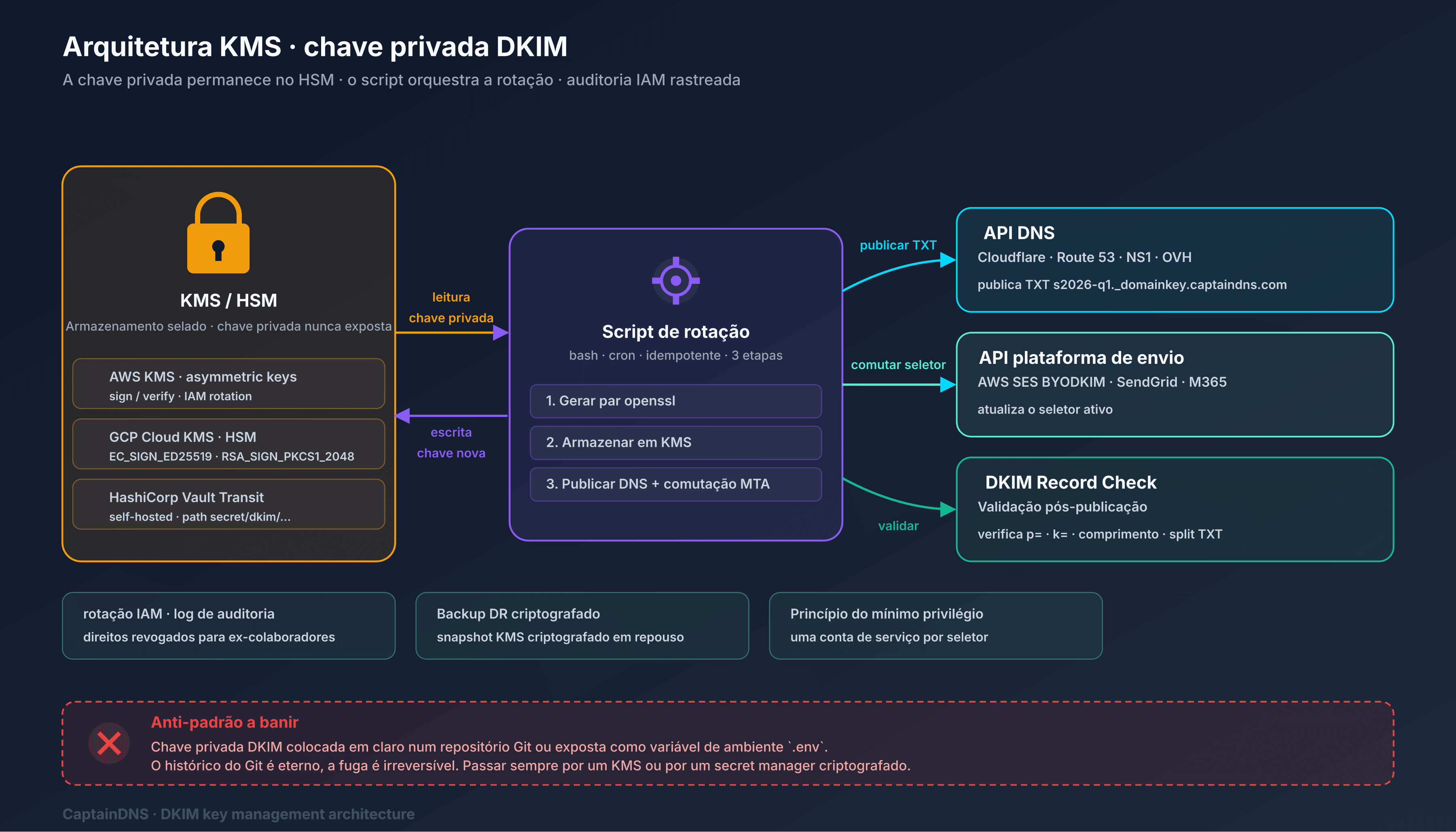Open the API plataforma de envio box
The image size is (1456, 832).
point(1175,384)
